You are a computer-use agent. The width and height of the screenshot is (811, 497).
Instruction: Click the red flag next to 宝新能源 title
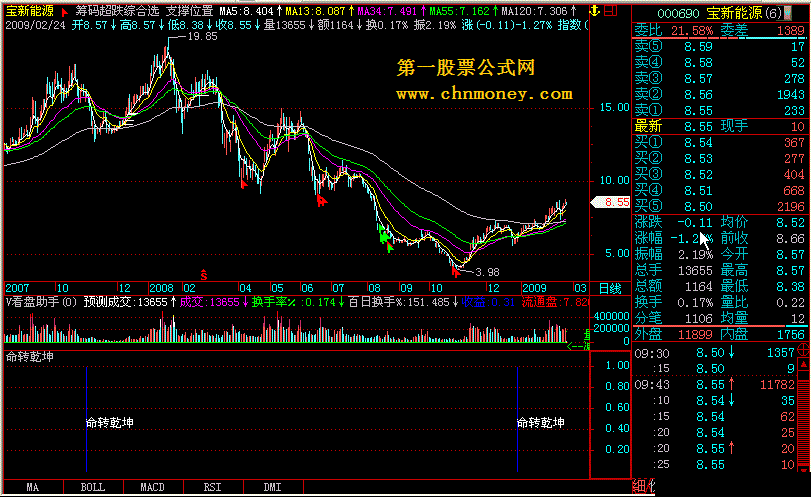tap(64, 11)
